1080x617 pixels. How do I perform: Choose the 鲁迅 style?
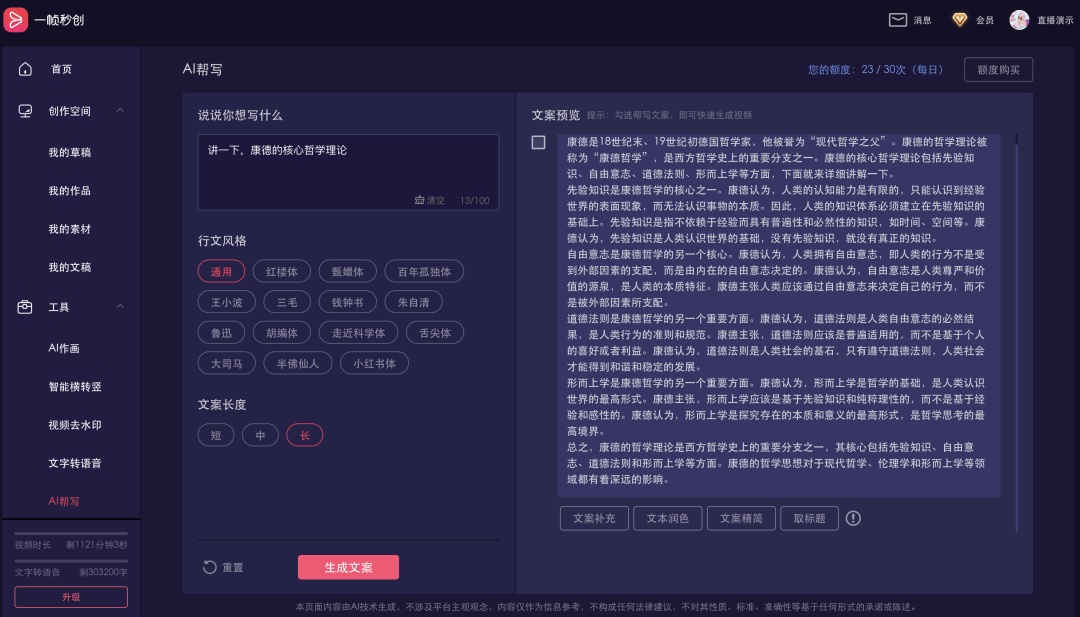221,333
